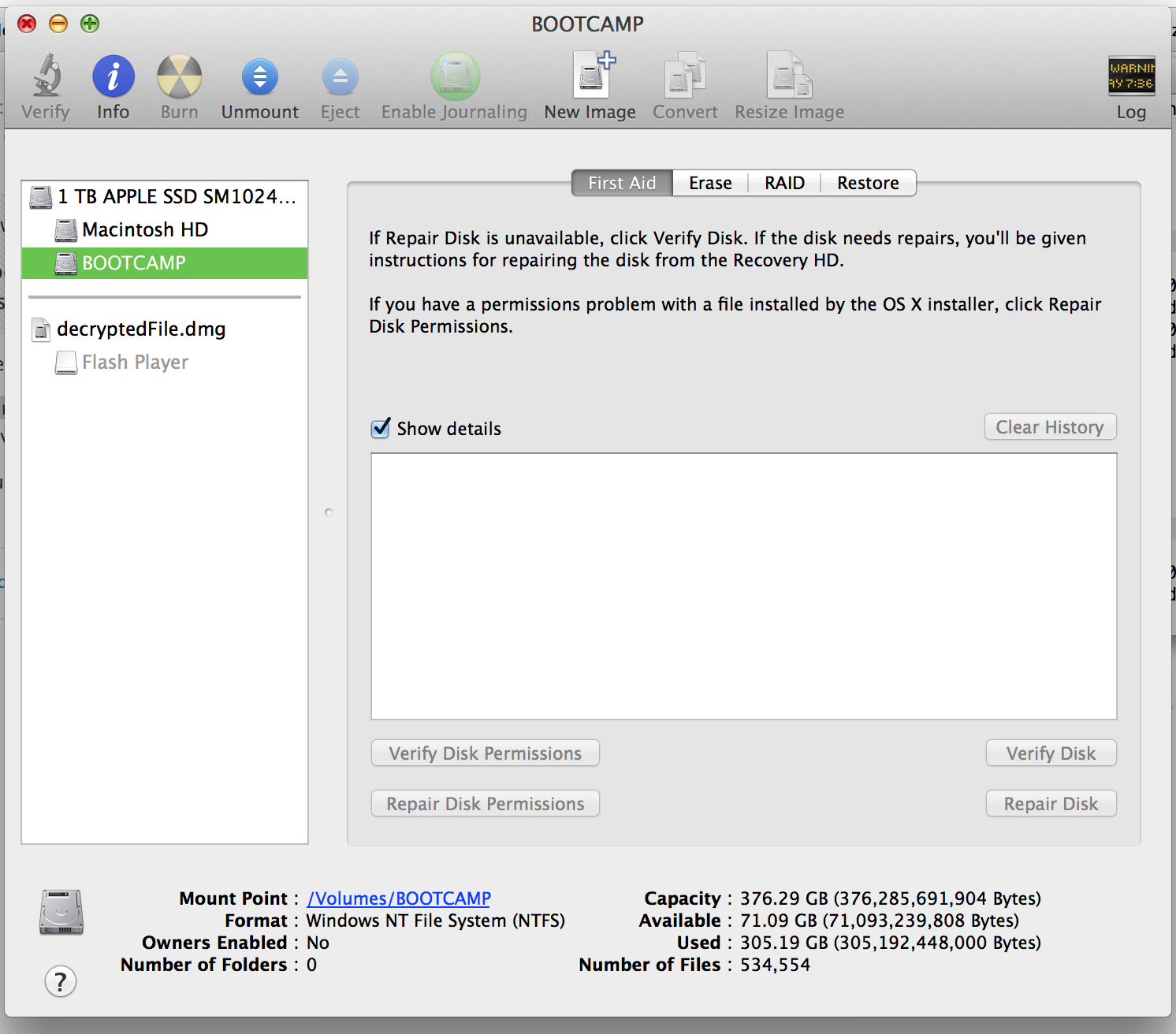Click the Format value Windows NT File System
This screenshot has width=1176, height=1034.
(435, 921)
